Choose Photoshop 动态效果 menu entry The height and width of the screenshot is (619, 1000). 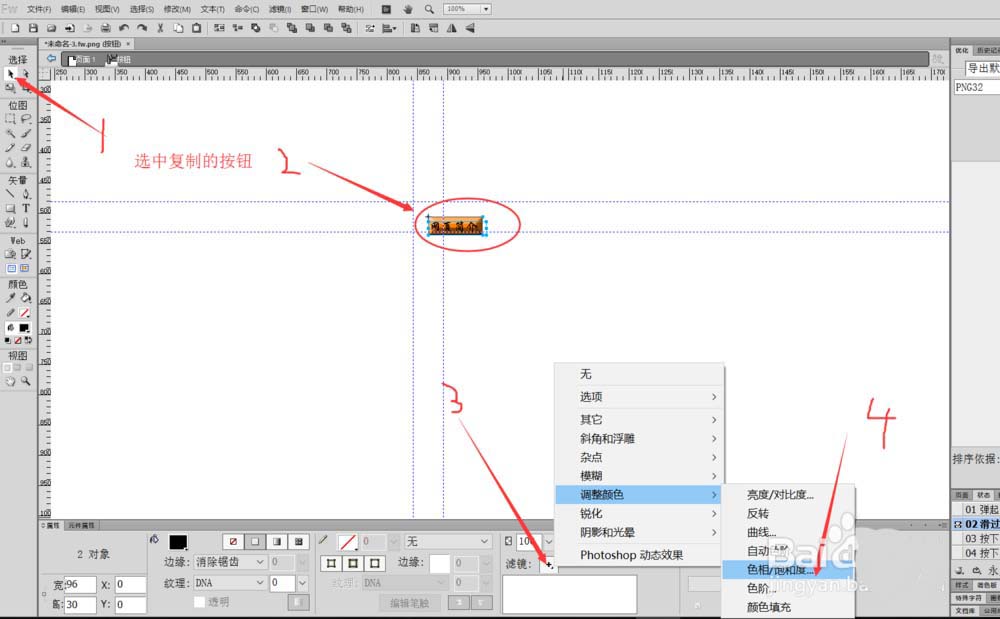click(639, 555)
